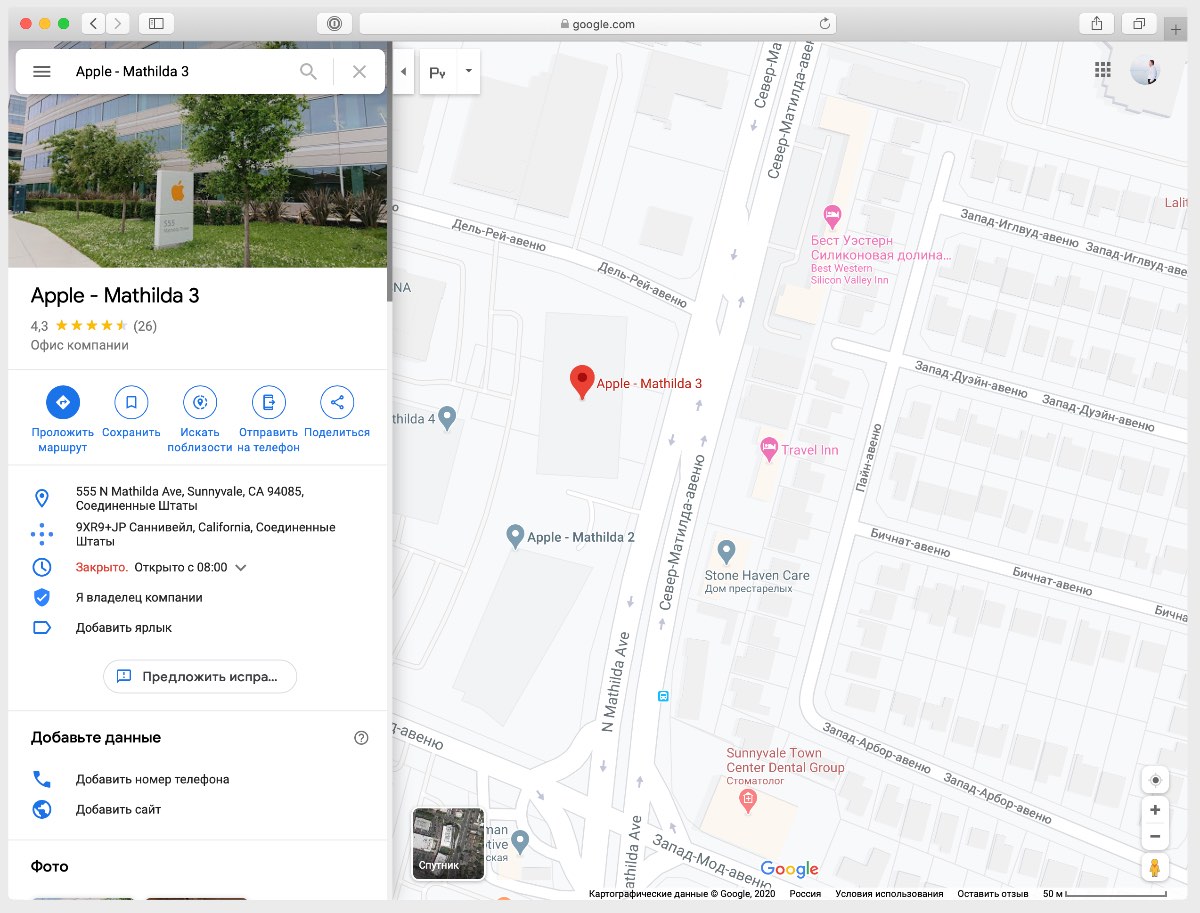This screenshot has width=1200, height=913.
Task: Open the Google apps grid
Action: click(1103, 70)
